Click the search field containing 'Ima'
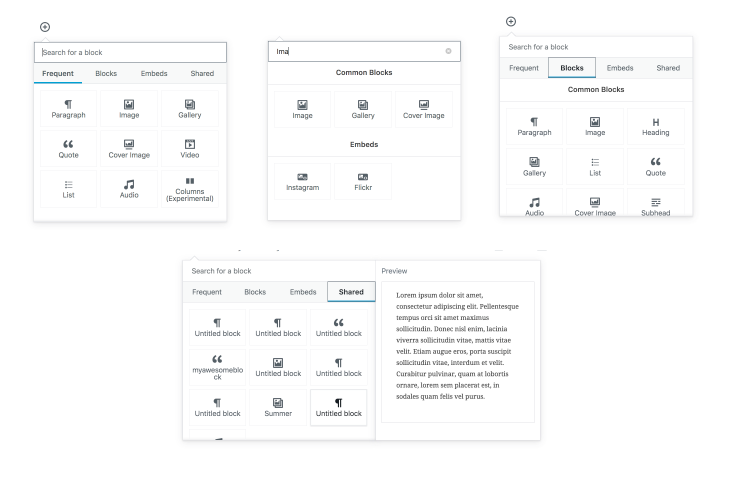 click(x=364, y=51)
